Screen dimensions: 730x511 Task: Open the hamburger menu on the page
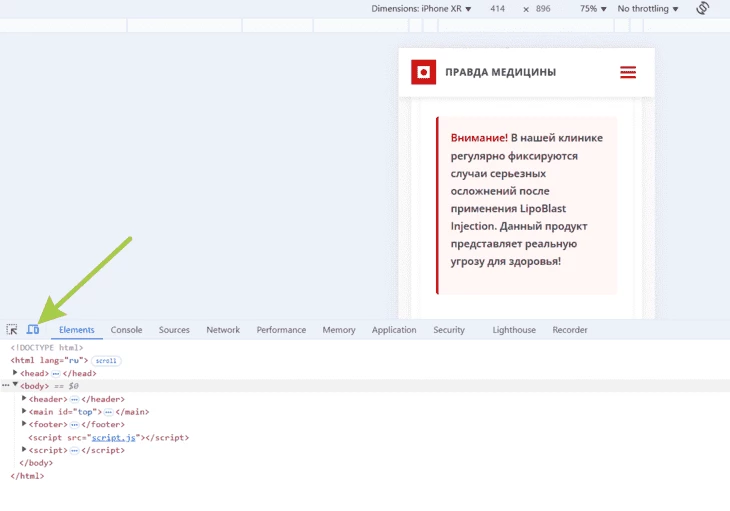point(628,72)
